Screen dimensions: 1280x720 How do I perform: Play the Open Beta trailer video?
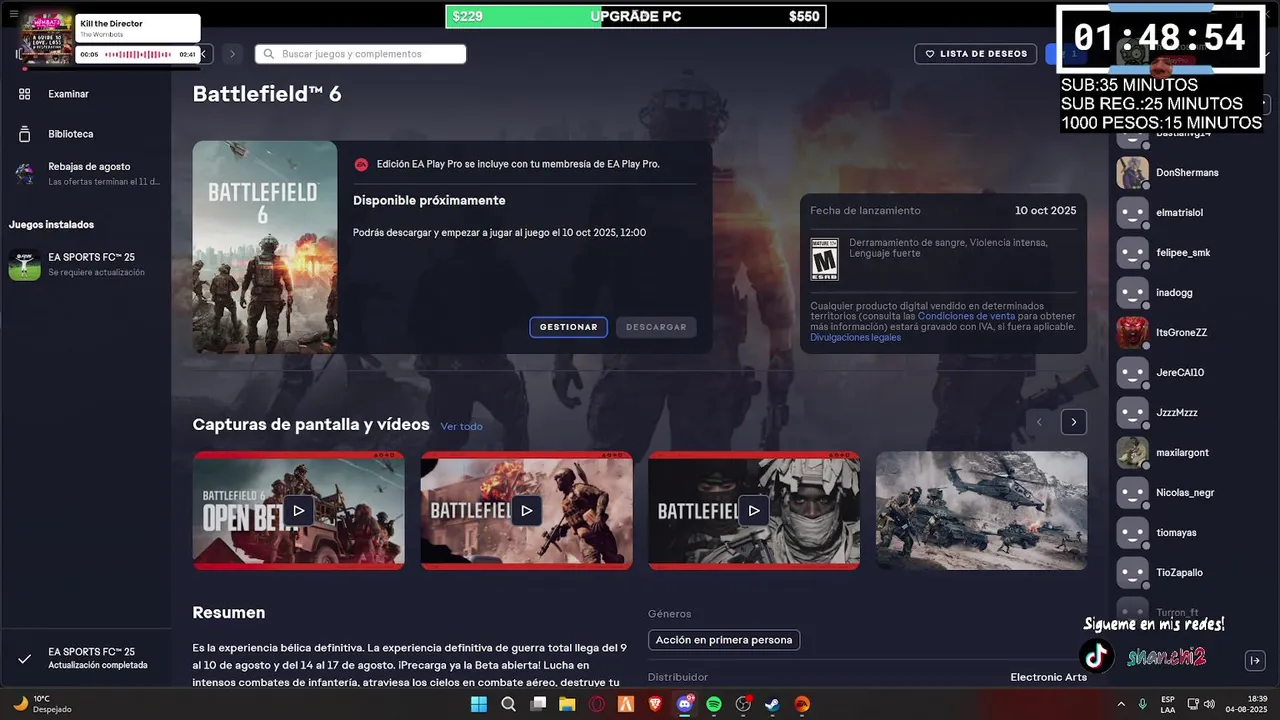pyautogui.click(x=298, y=510)
